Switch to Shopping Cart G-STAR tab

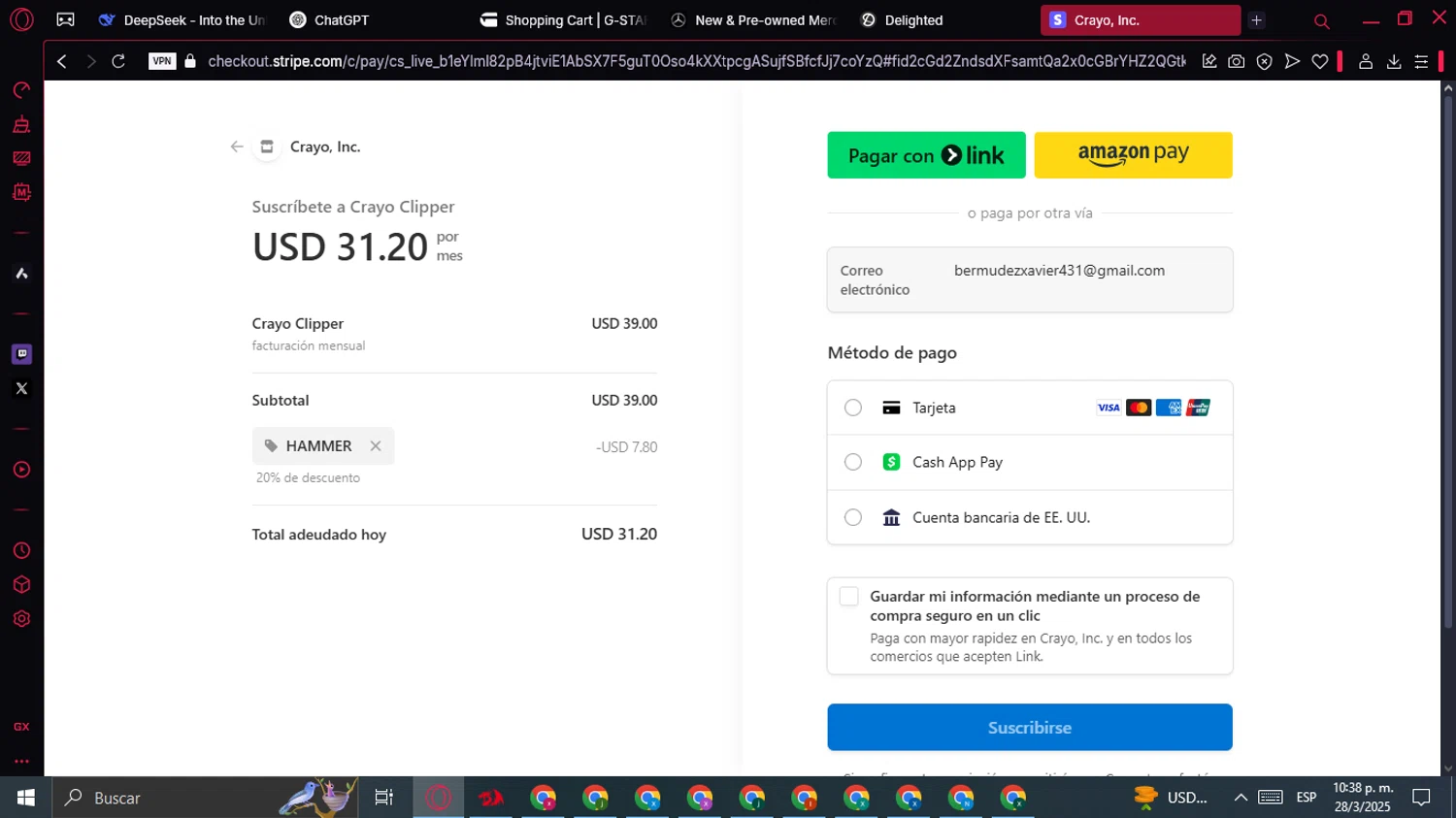(563, 20)
